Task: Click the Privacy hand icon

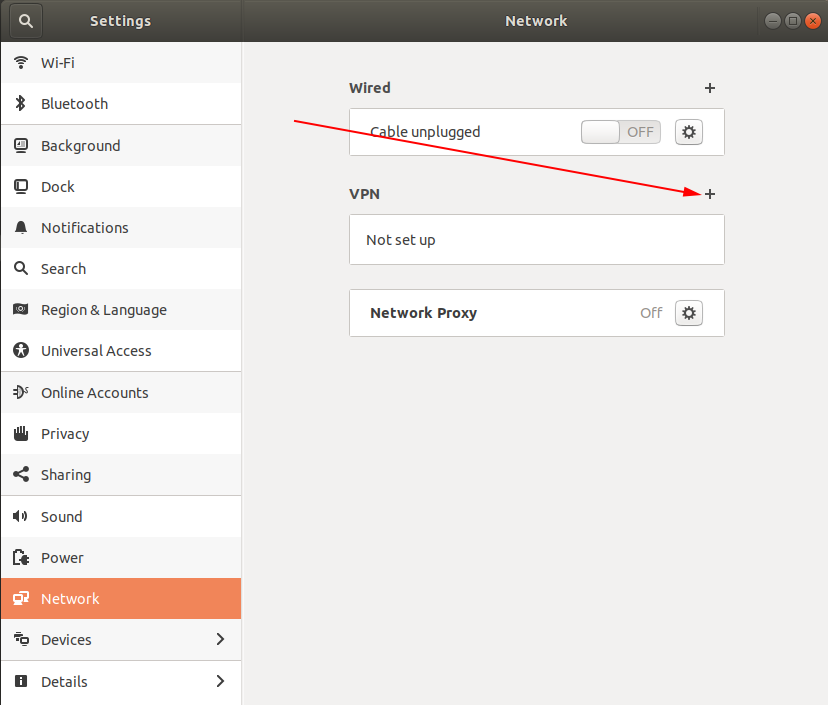Action: [20, 434]
